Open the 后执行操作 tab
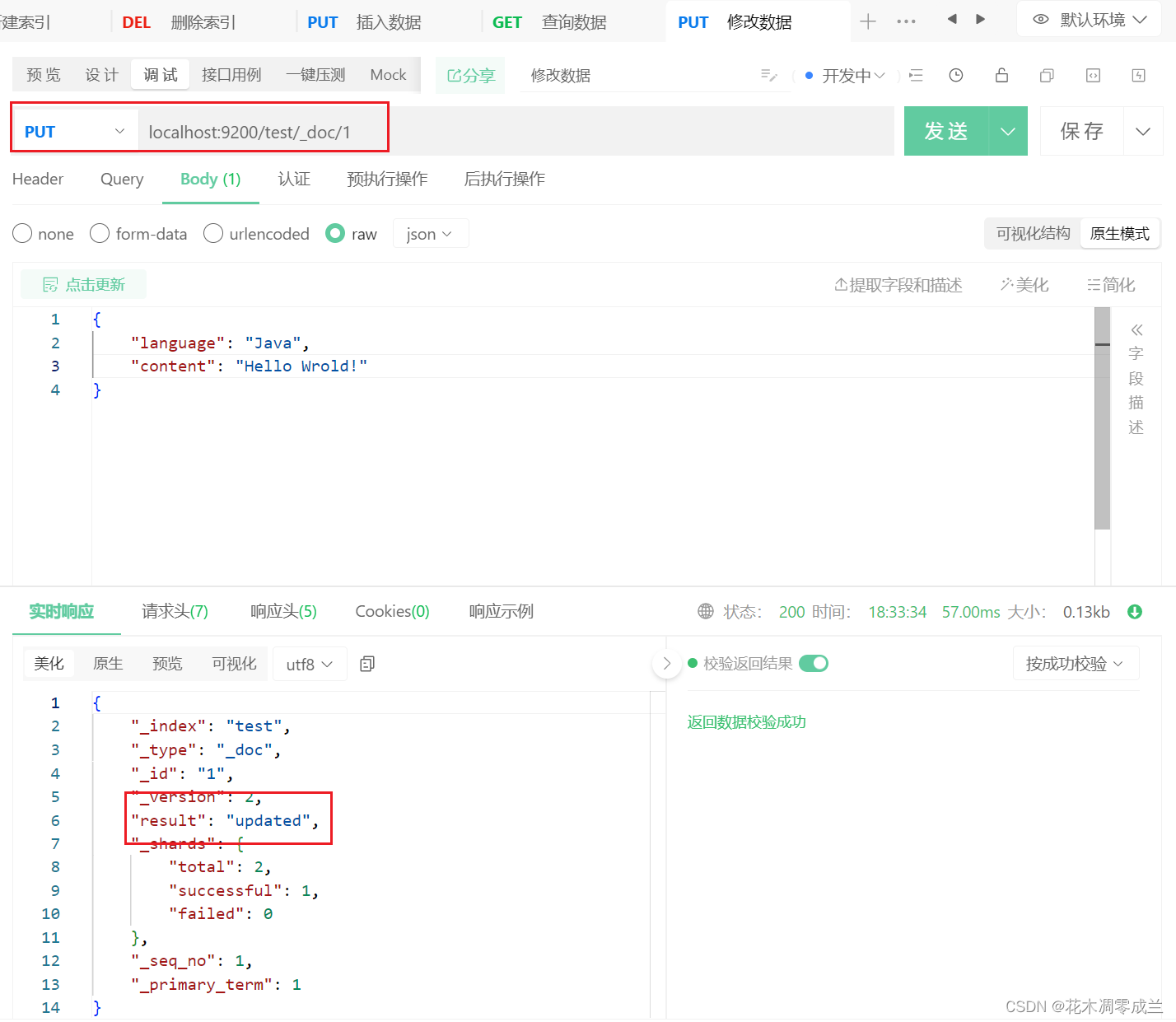The height and width of the screenshot is (1022, 1176). coord(504,180)
